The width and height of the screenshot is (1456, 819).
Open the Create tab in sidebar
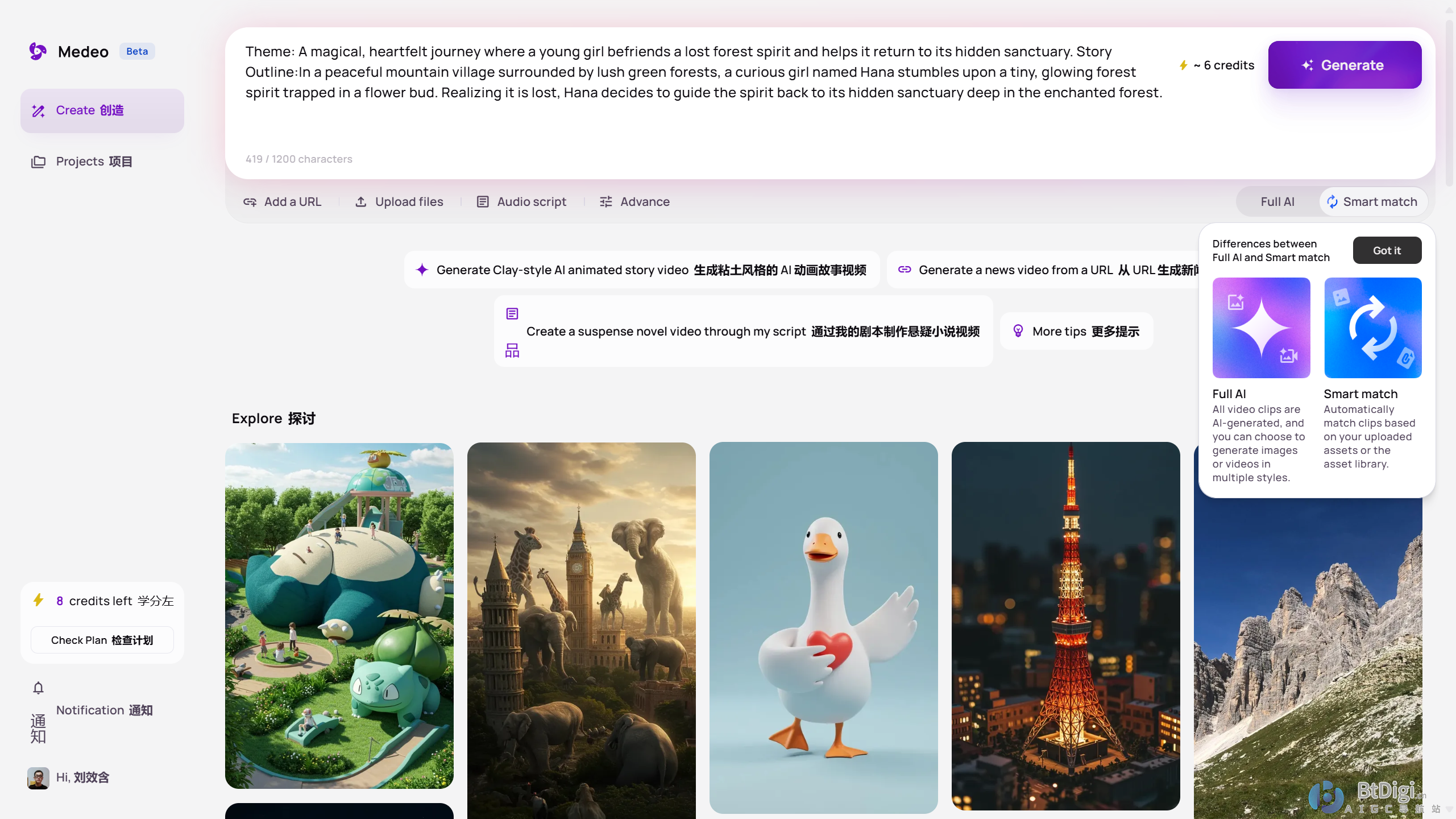(x=102, y=110)
